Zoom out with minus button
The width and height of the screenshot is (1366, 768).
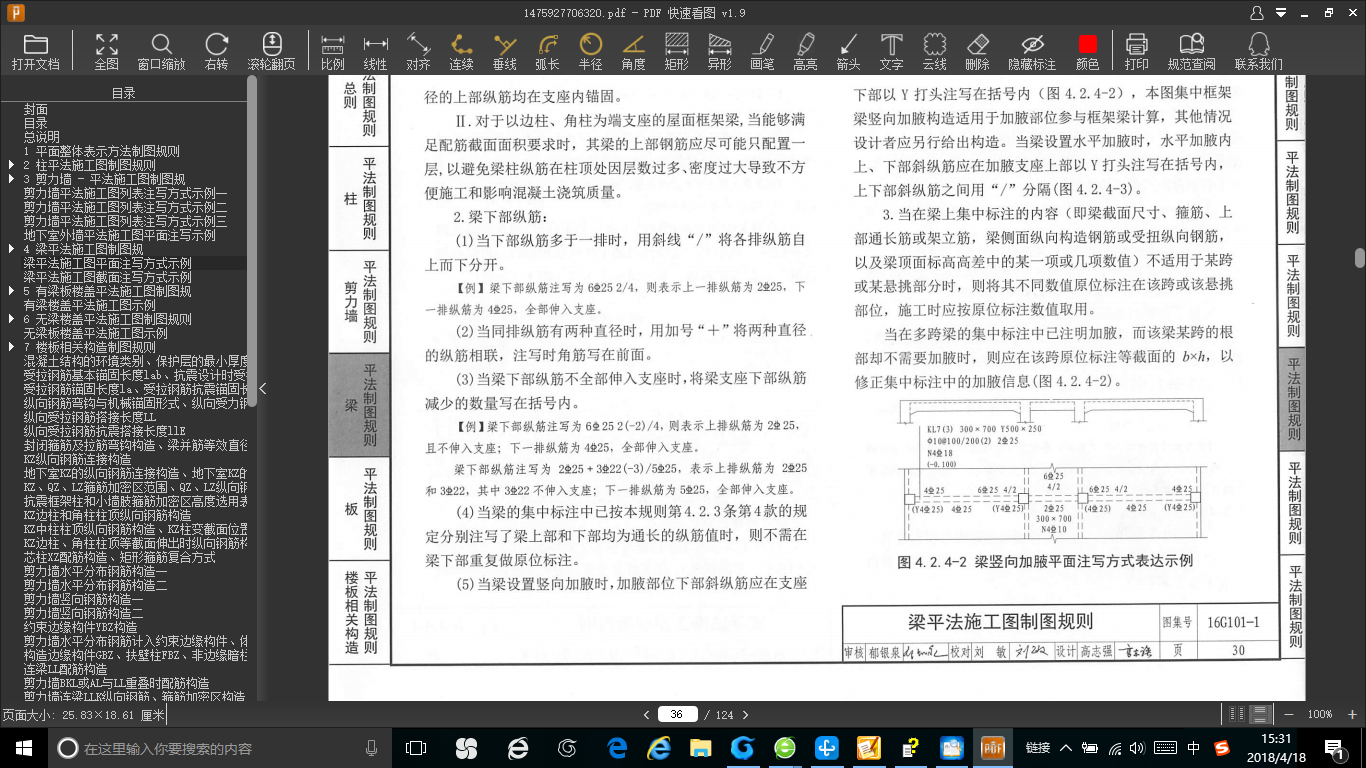click(1287, 714)
